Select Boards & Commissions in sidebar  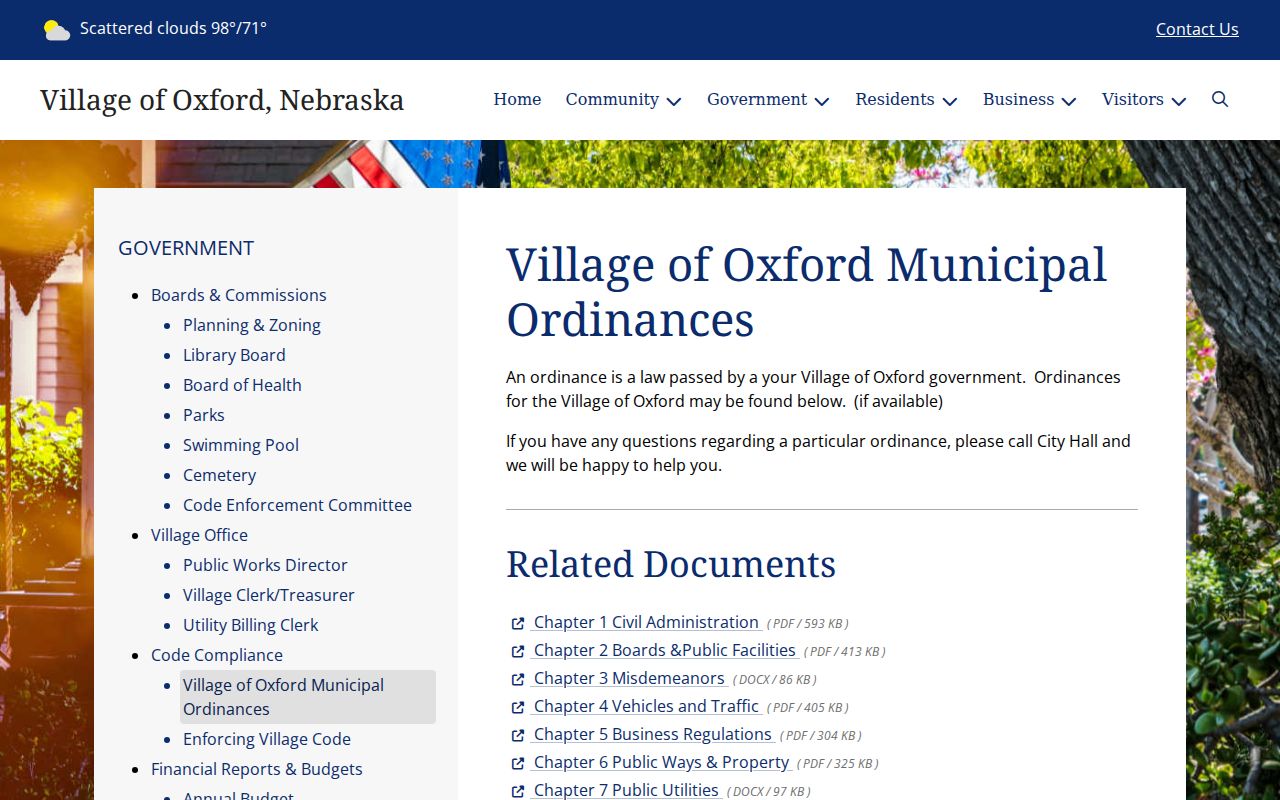(239, 295)
